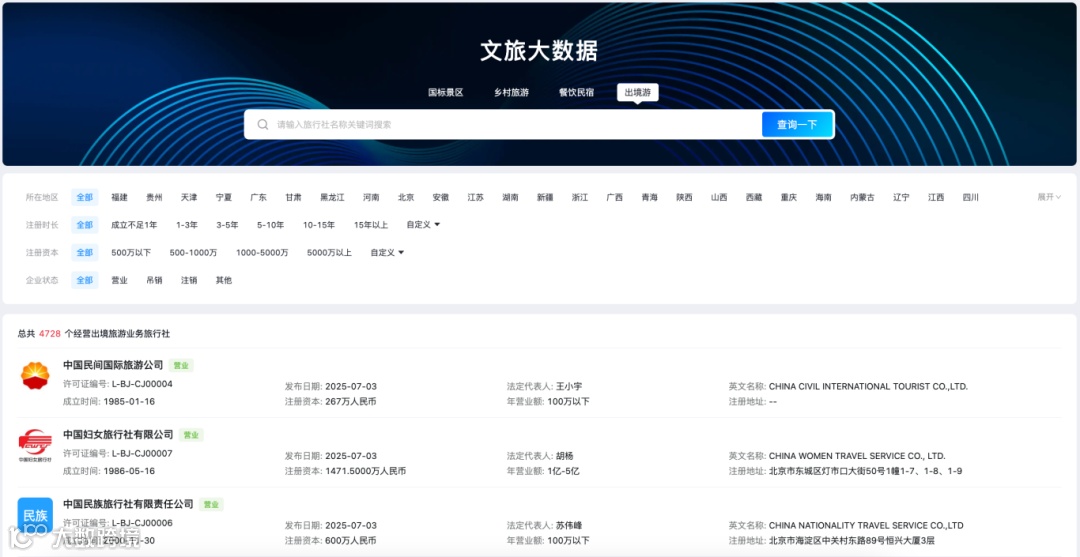Choose 15年以上 registration duration

pos(371,224)
